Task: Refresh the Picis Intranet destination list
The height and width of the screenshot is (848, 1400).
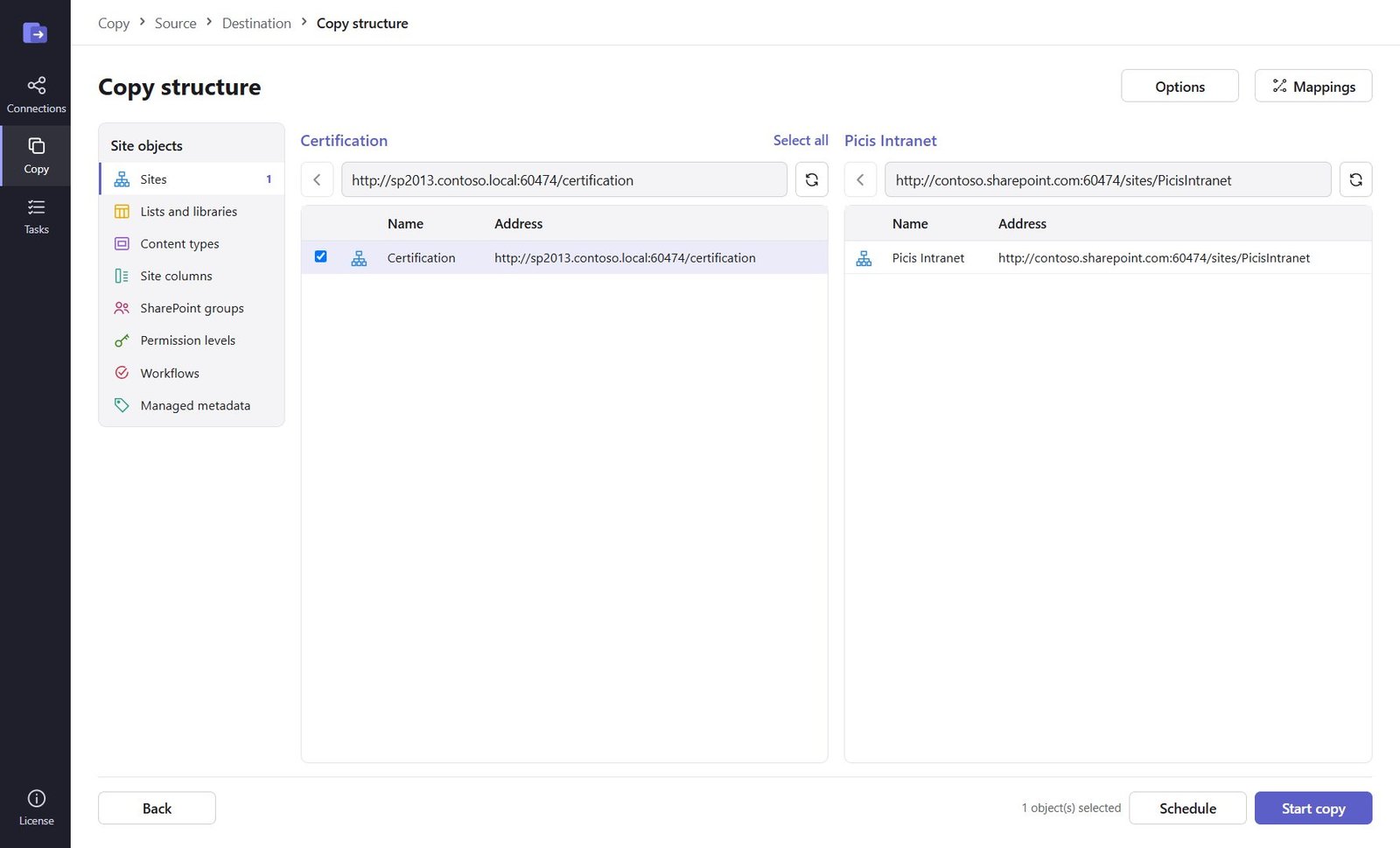Action: (1355, 179)
